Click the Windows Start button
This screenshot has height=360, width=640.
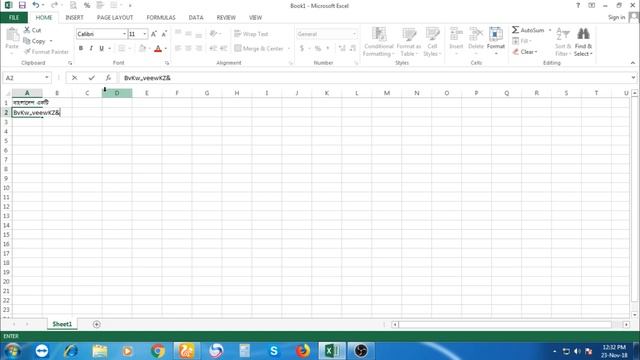tap(12, 351)
